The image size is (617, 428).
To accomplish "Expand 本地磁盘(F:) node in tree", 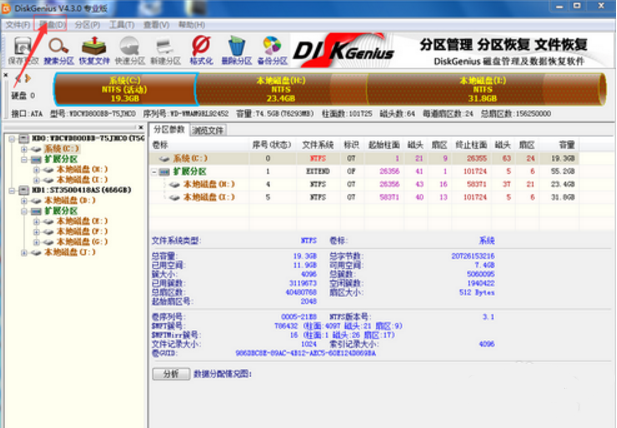I will pos(37,231).
